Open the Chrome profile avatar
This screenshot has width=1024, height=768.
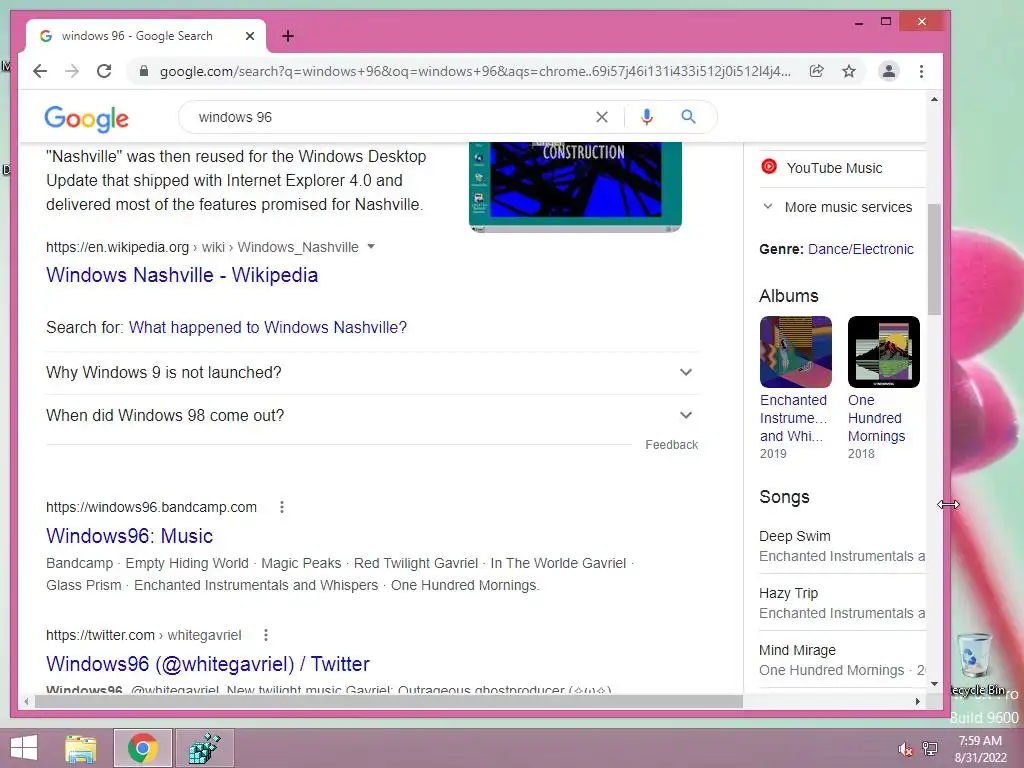pyautogui.click(x=889, y=71)
